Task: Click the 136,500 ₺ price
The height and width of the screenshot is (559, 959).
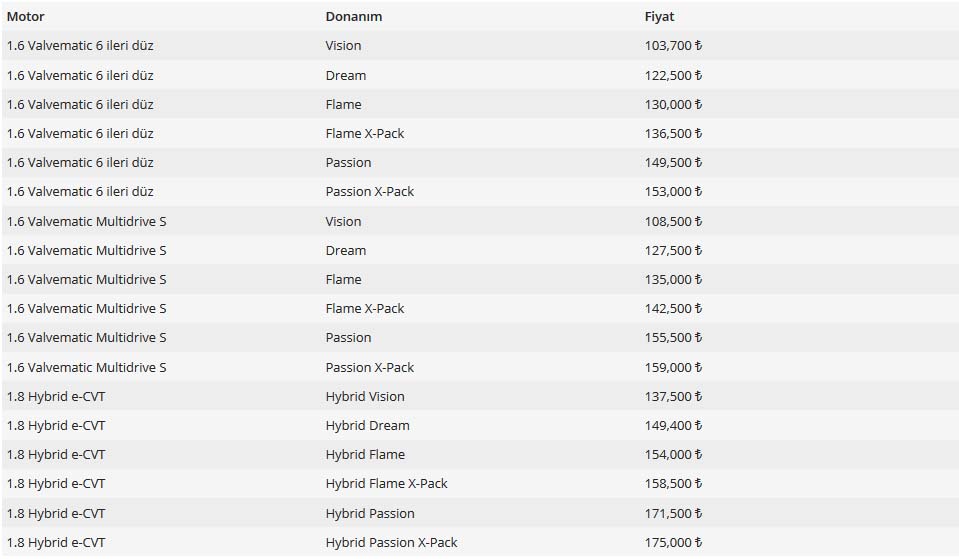Action: pyautogui.click(x=673, y=133)
